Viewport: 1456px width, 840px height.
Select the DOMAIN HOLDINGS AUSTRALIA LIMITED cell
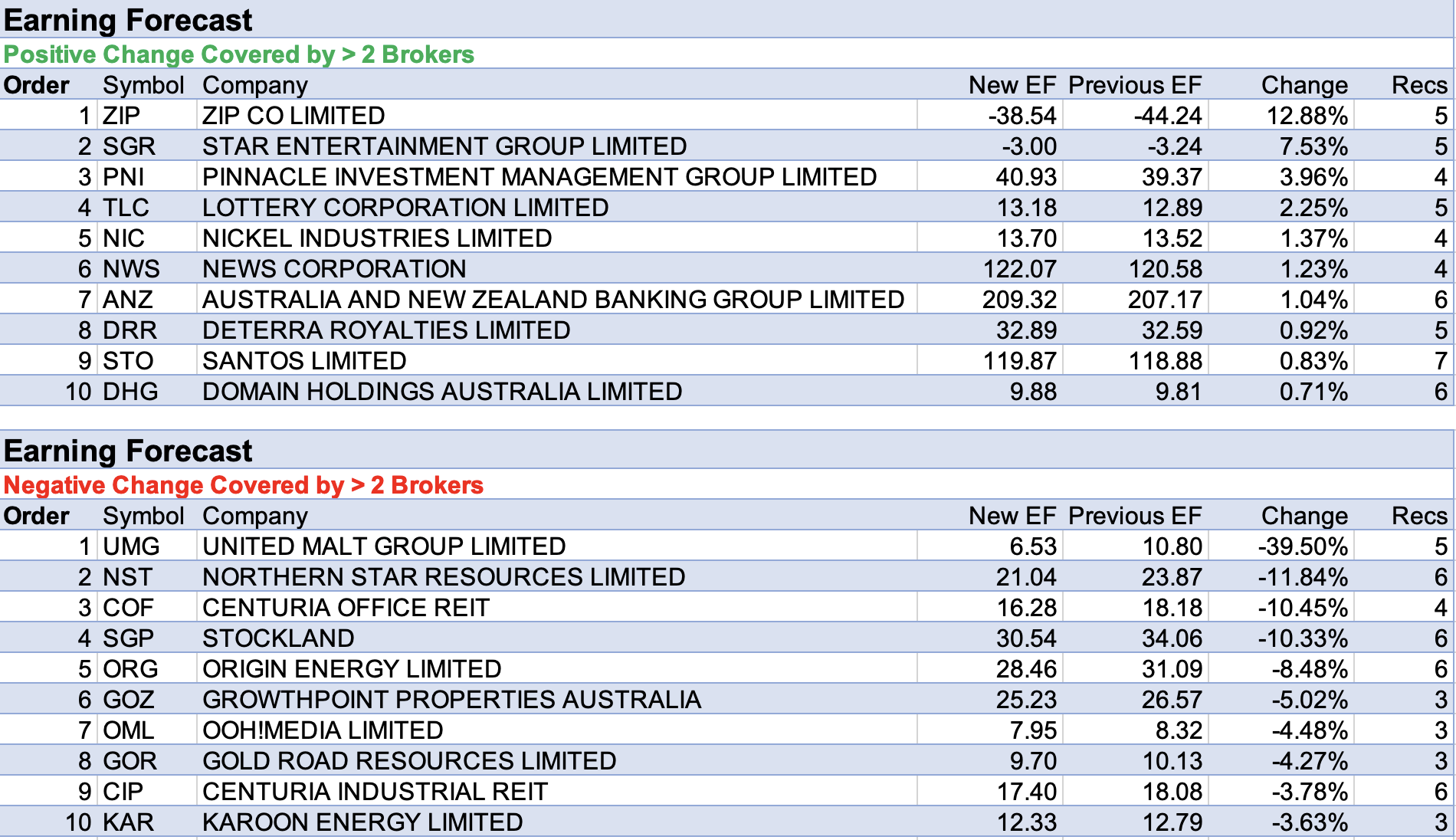pyautogui.click(x=441, y=392)
